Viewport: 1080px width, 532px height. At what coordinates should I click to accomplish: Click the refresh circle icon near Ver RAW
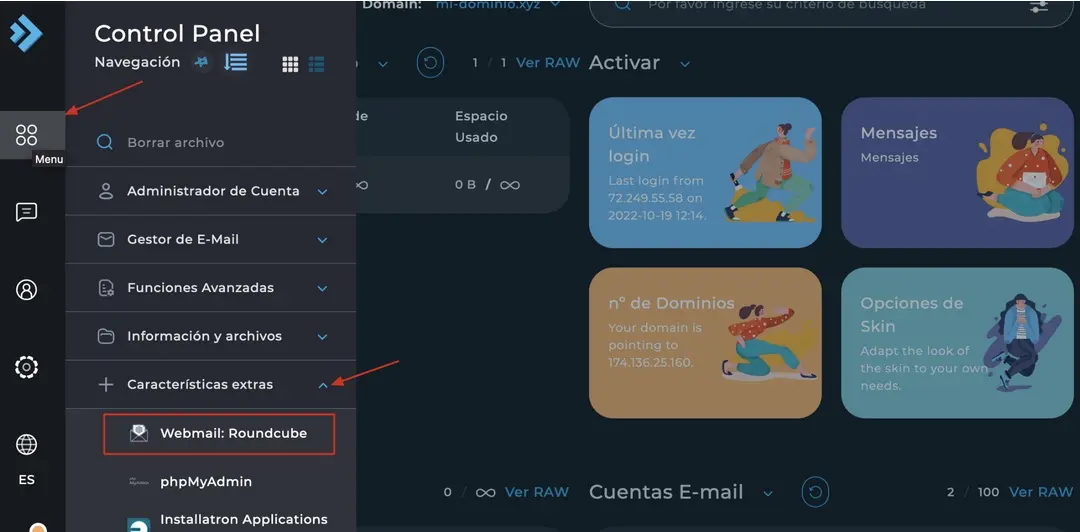[430, 63]
